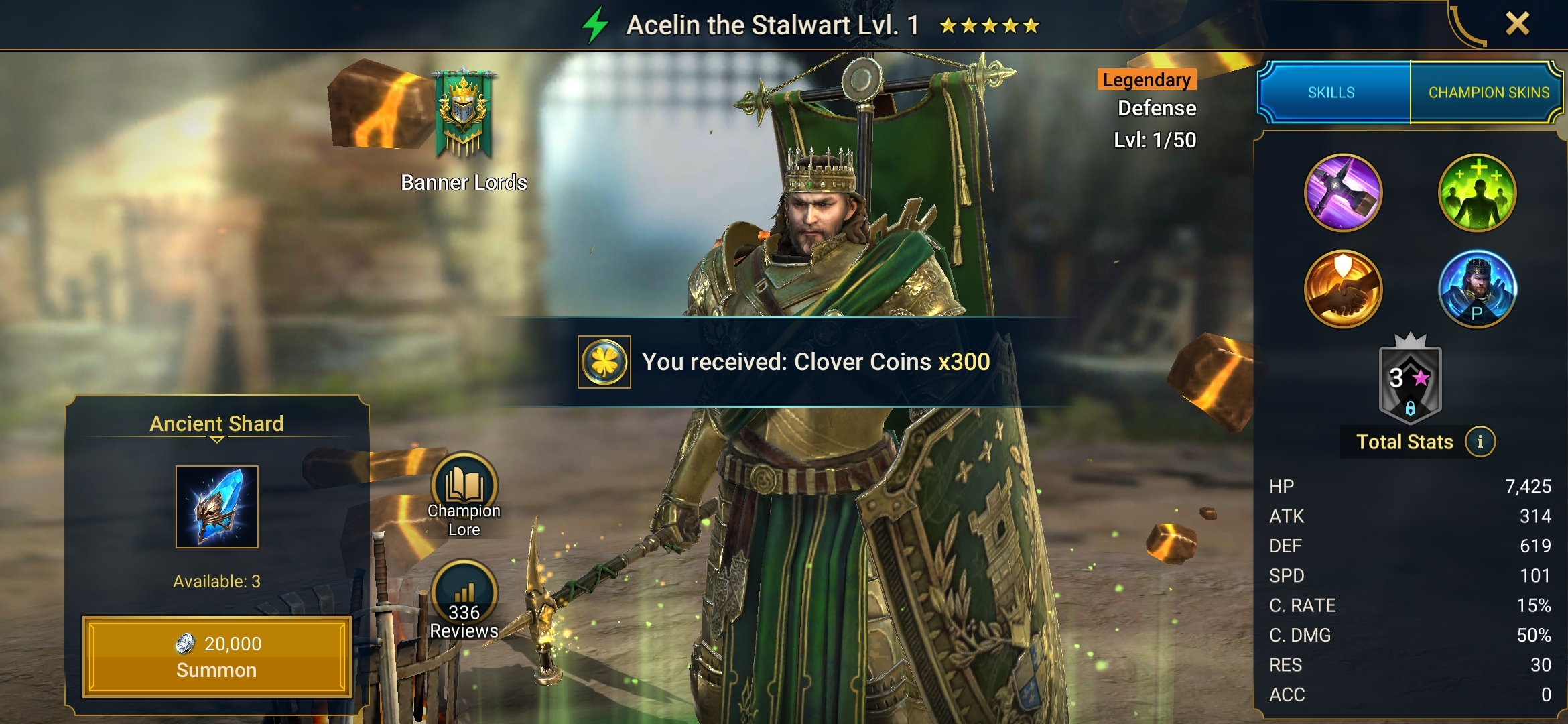View the blue passive skill portrait
The image size is (1568, 724).
(1477, 289)
